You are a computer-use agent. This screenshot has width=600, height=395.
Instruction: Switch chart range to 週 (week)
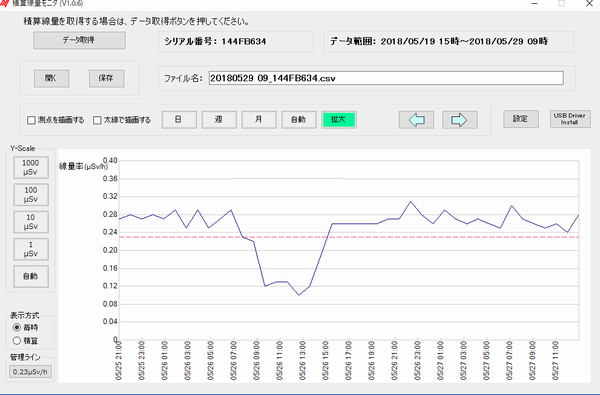(x=219, y=120)
